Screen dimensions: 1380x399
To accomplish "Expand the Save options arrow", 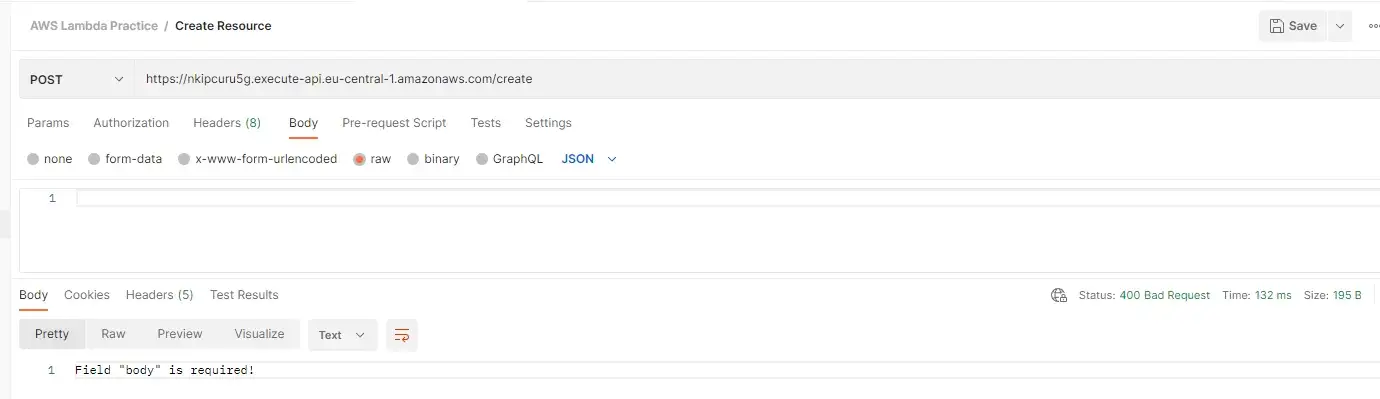I will [x=1340, y=26].
